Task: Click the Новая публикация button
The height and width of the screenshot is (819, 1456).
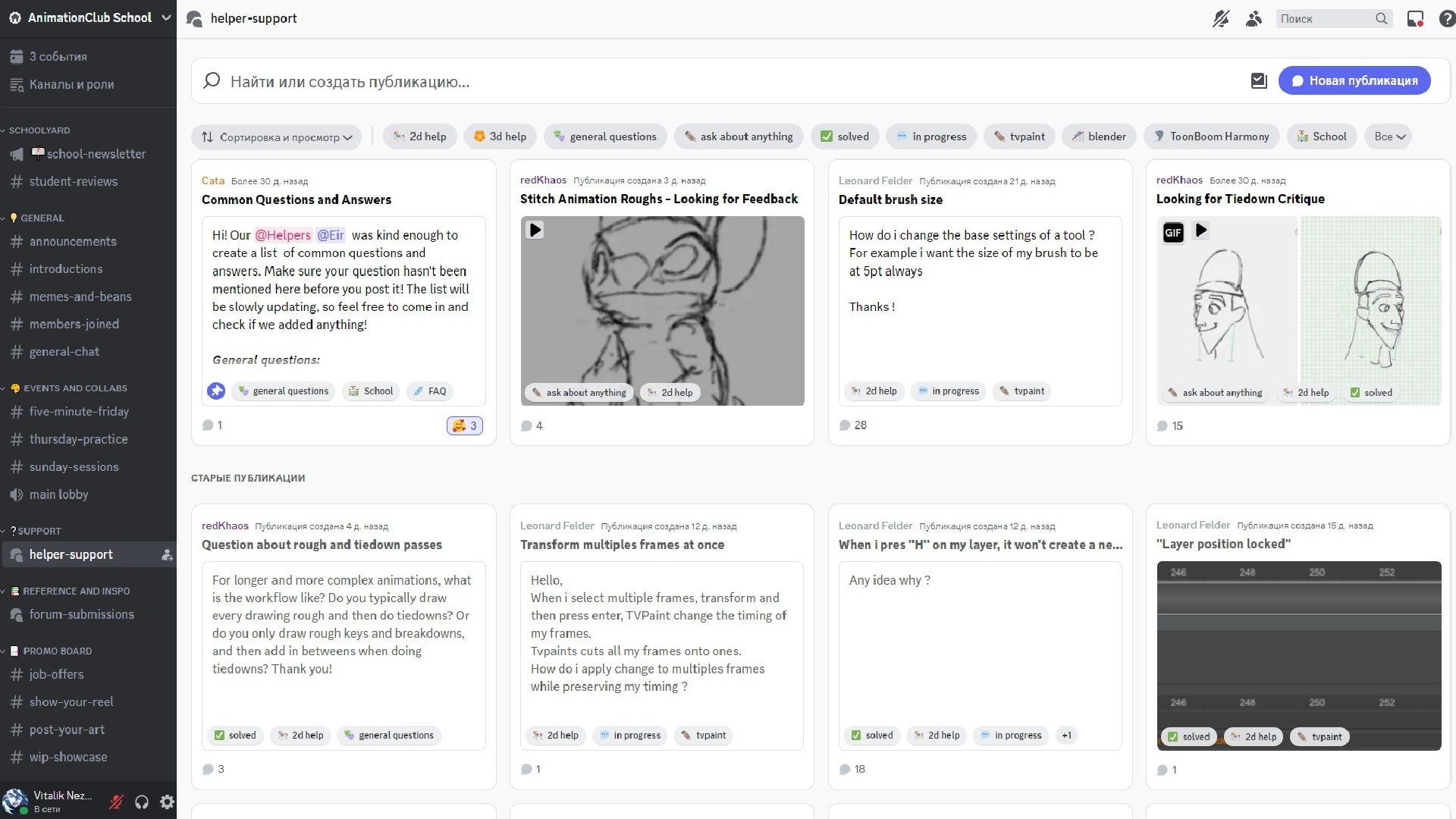Action: click(x=1354, y=80)
